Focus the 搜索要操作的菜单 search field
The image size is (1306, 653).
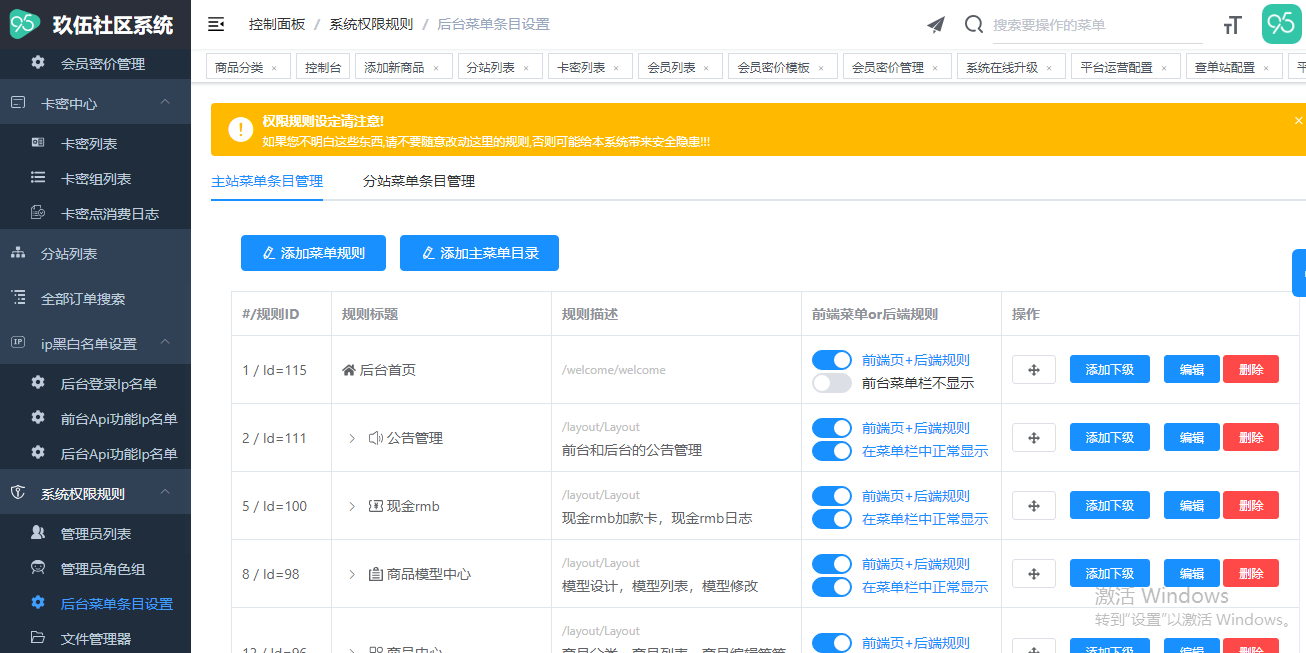pyautogui.click(x=1097, y=25)
